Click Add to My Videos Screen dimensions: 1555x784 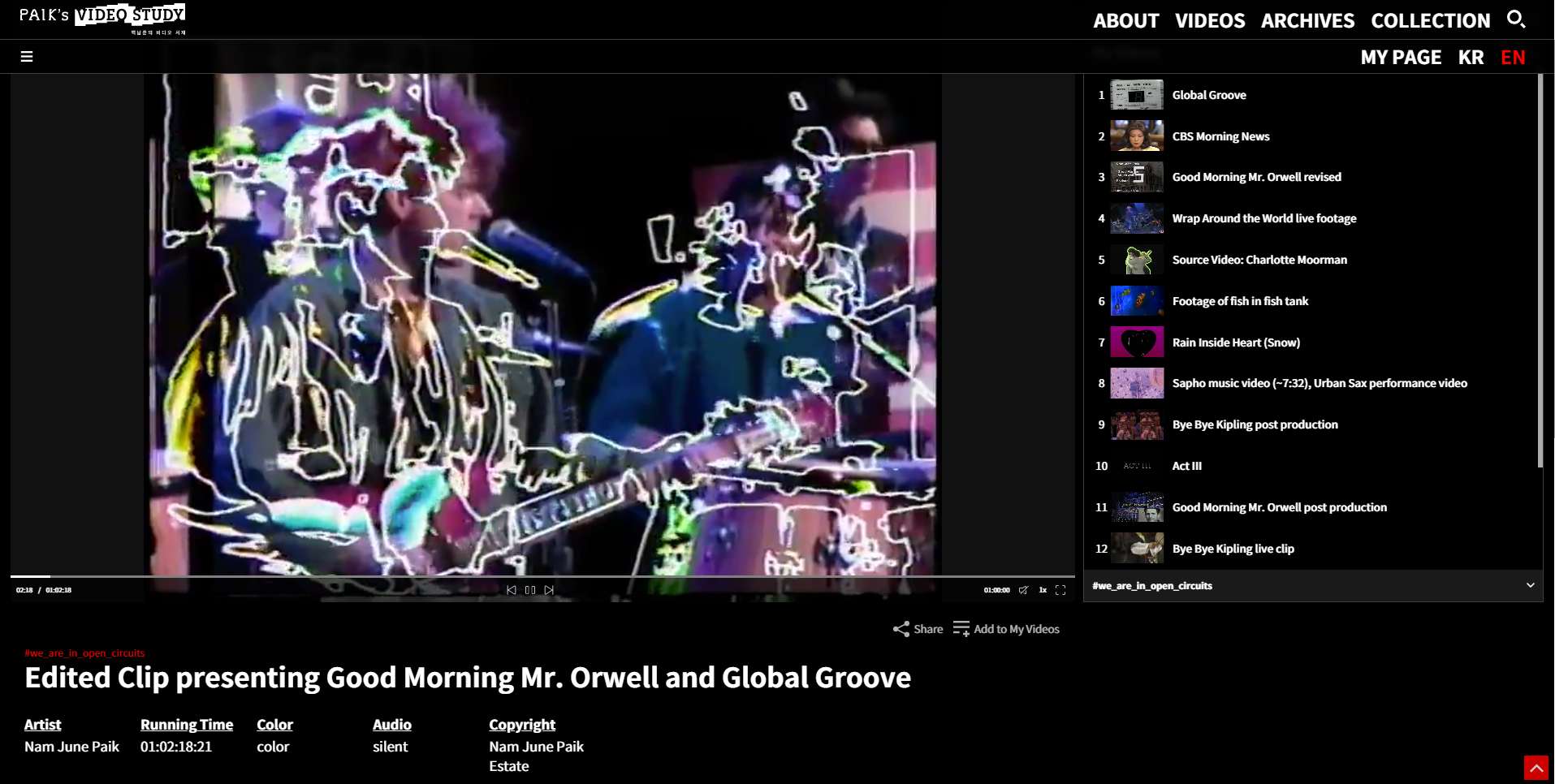tap(1007, 629)
